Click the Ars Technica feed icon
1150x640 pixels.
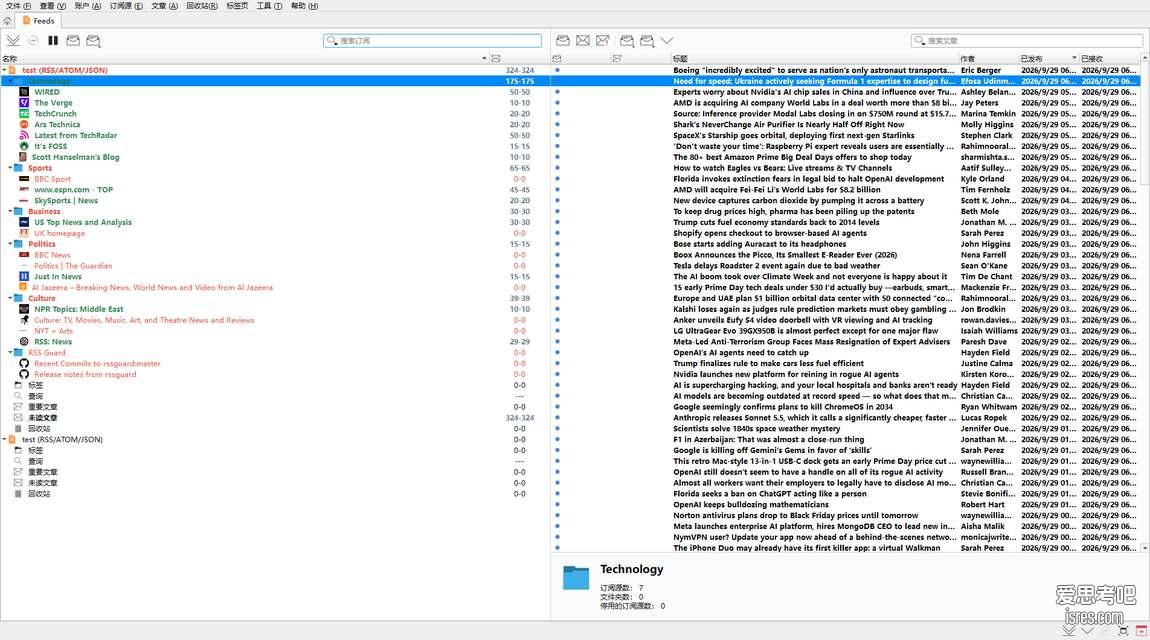24,125
